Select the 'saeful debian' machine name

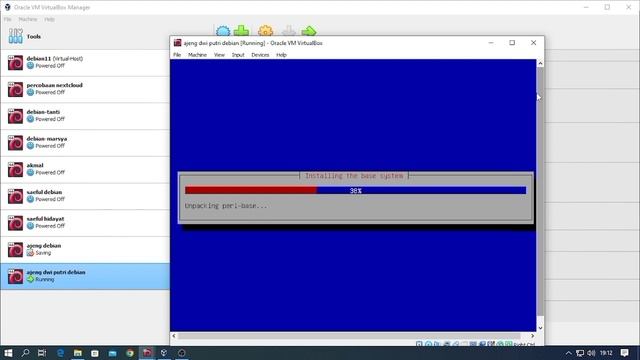click(x=44, y=192)
